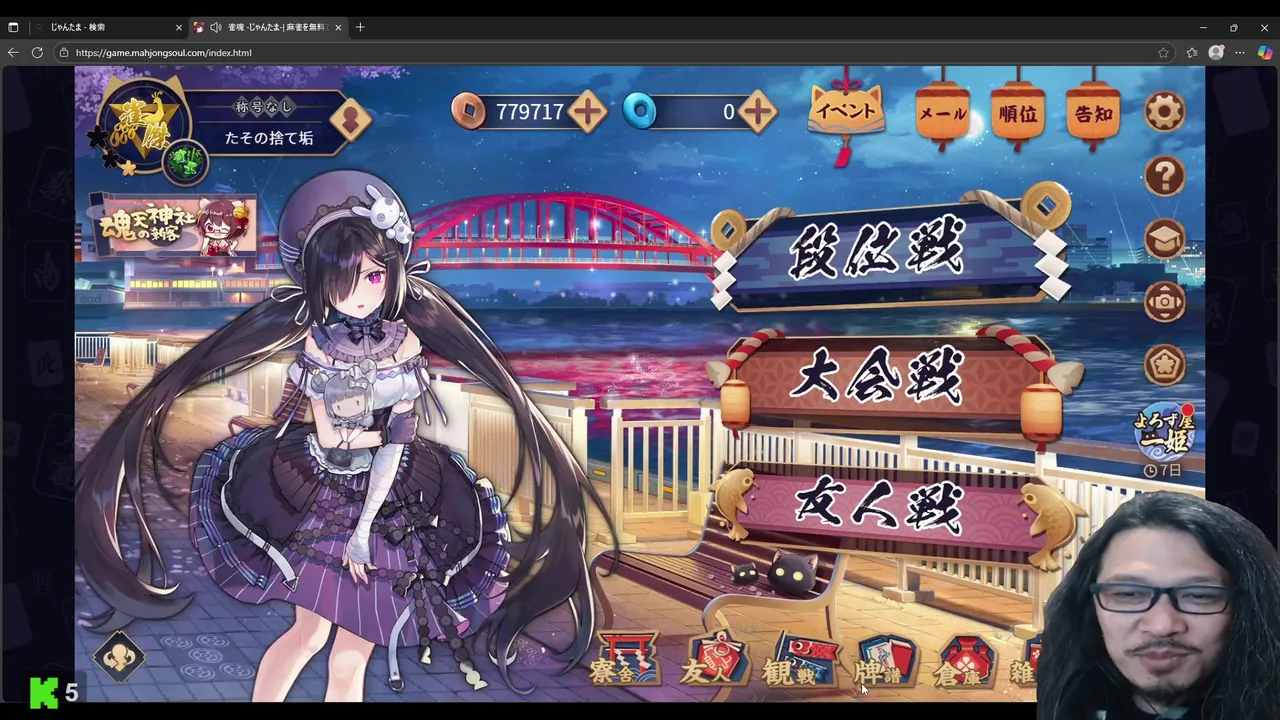The image size is (1280, 720).
Task: Open a new browser tab
Action: click(360, 27)
